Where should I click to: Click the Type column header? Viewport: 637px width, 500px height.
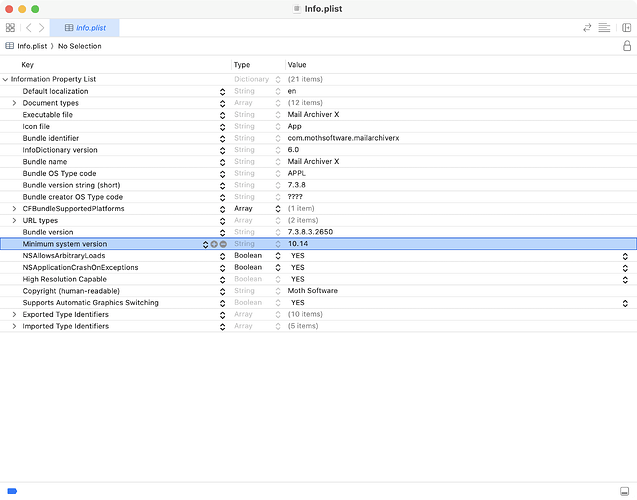tap(242, 65)
